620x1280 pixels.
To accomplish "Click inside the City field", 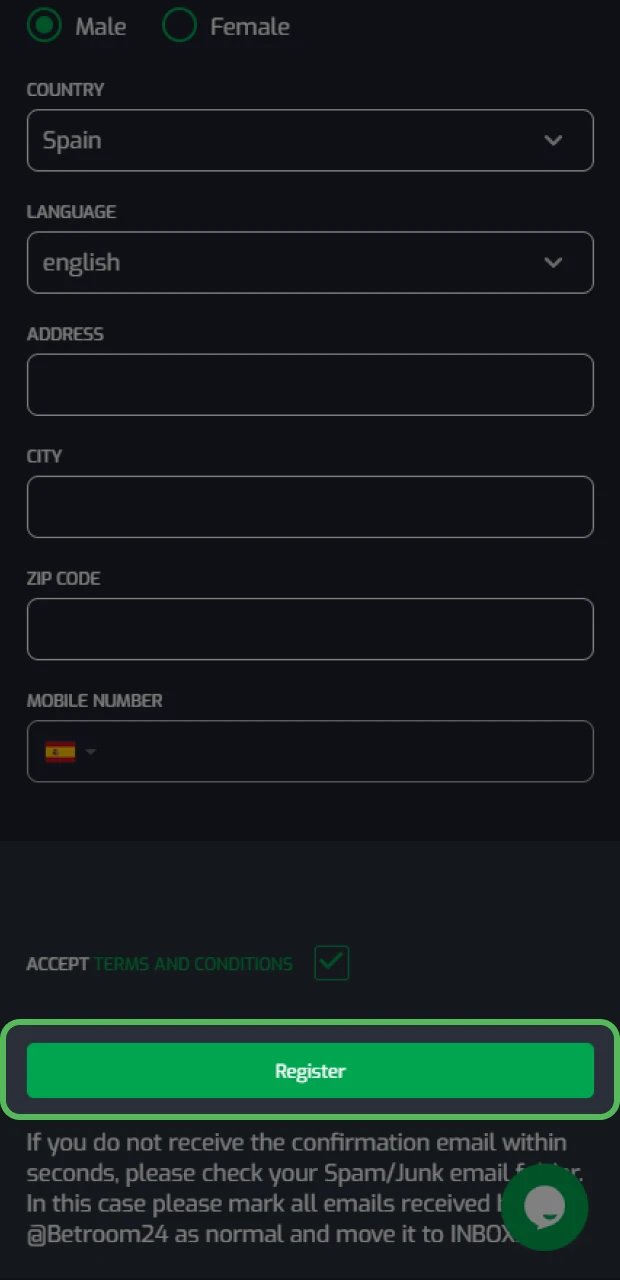I will point(310,506).
